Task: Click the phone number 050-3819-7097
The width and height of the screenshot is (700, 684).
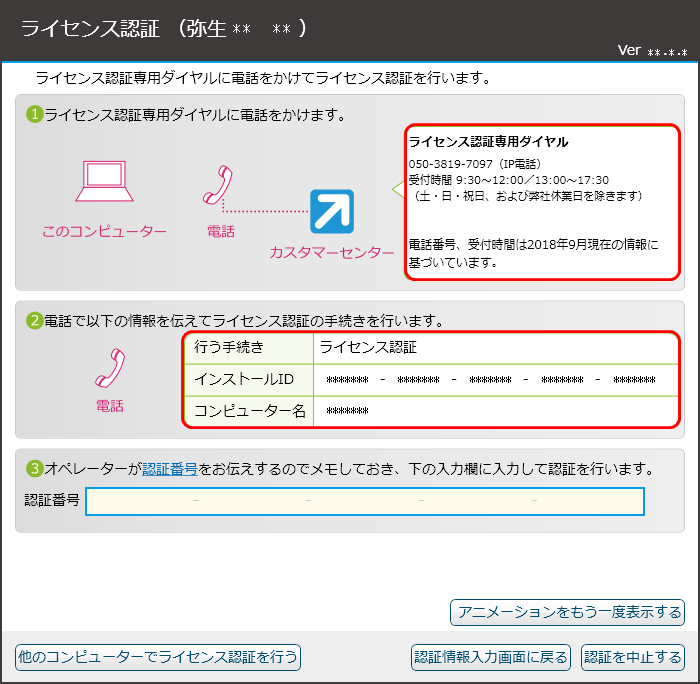Action: pyautogui.click(x=449, y=163)
